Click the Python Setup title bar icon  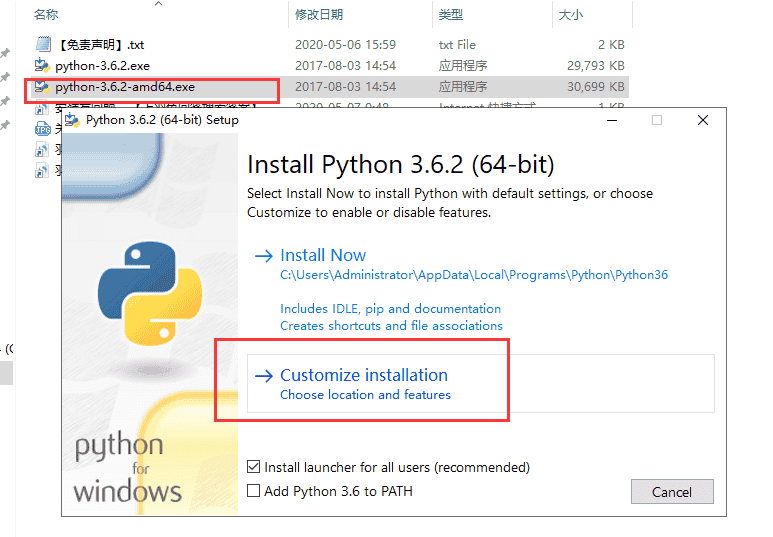(x=73, y=120)
